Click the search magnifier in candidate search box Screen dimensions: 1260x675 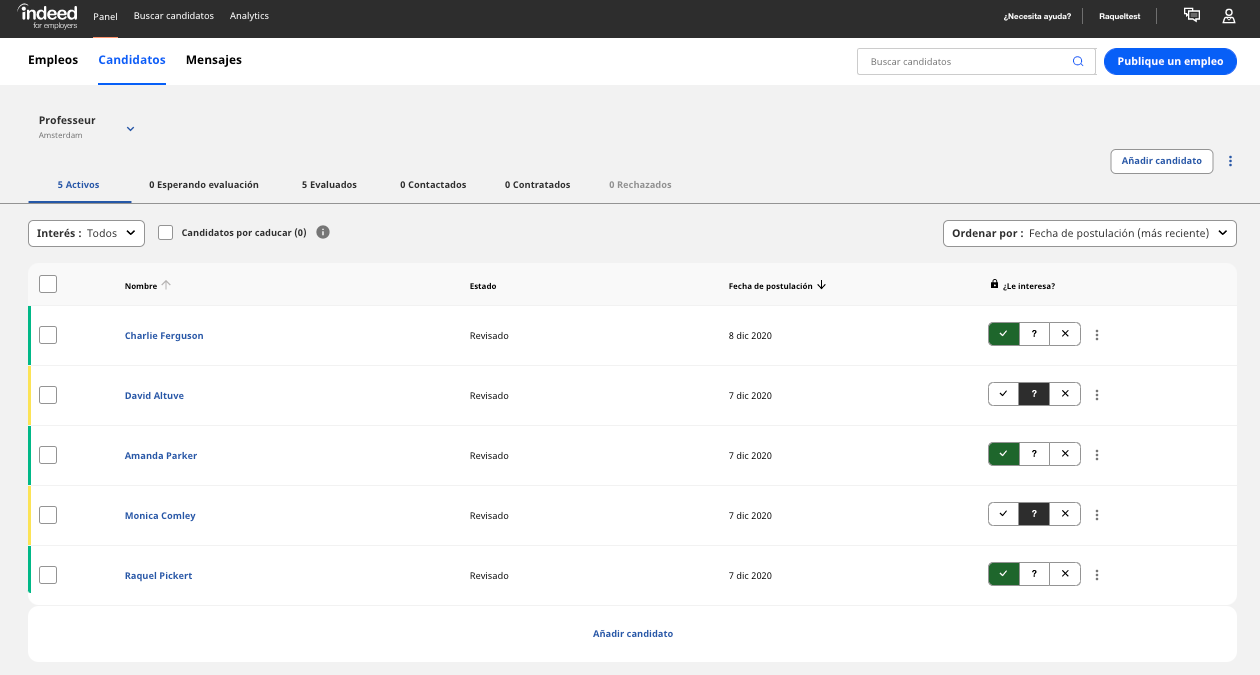(x=1078, y=61)
